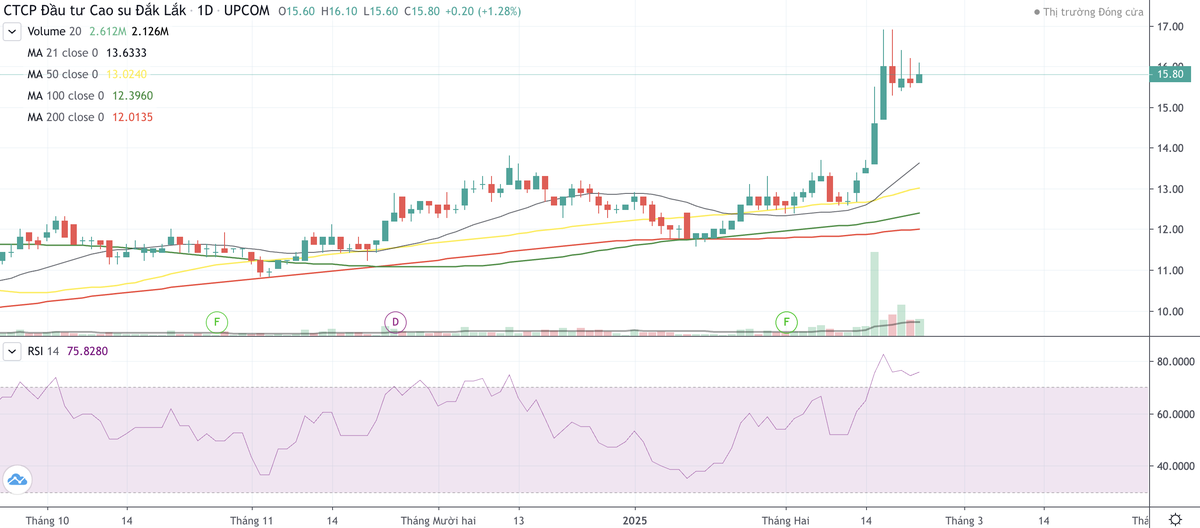Click the first green F marker near Tháng 11
1200x528 pixels.
tap(216, 321)
